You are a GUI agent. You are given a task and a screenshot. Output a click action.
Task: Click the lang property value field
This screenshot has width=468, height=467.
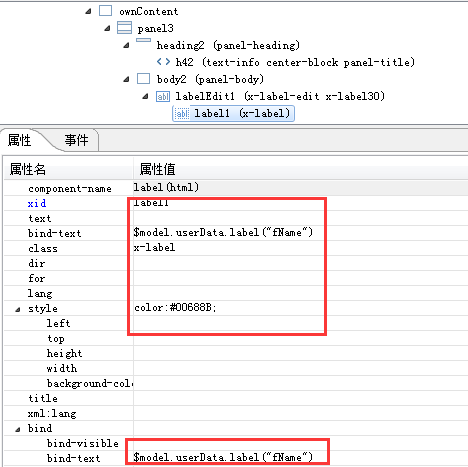(301, 293)
